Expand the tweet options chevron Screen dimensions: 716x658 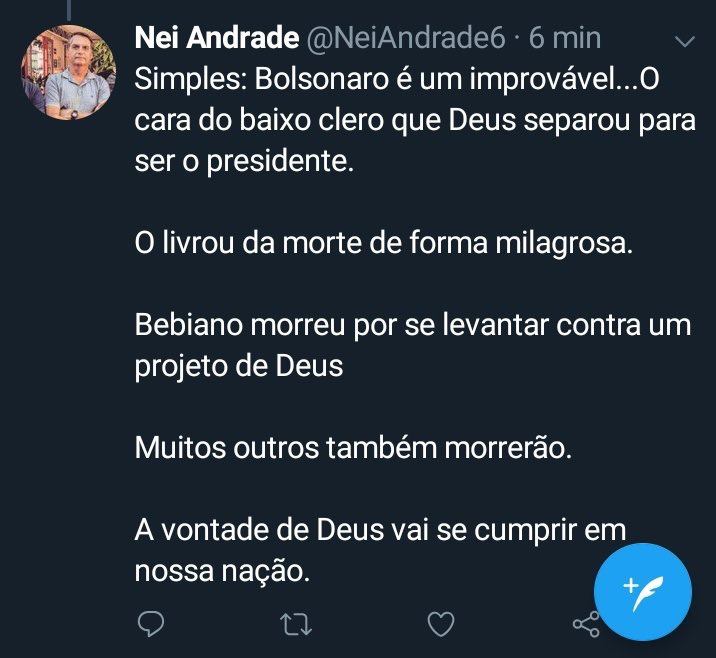(686, 42)
